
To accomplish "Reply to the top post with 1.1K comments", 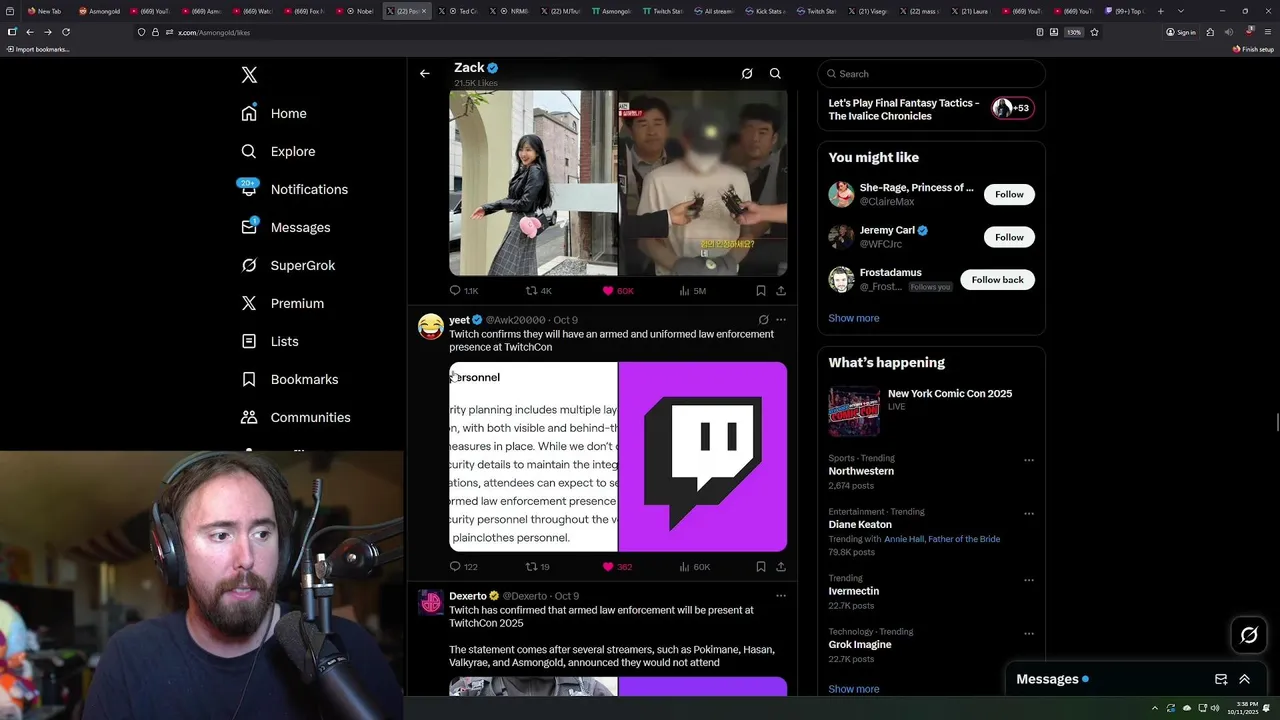I will [464, 290].
